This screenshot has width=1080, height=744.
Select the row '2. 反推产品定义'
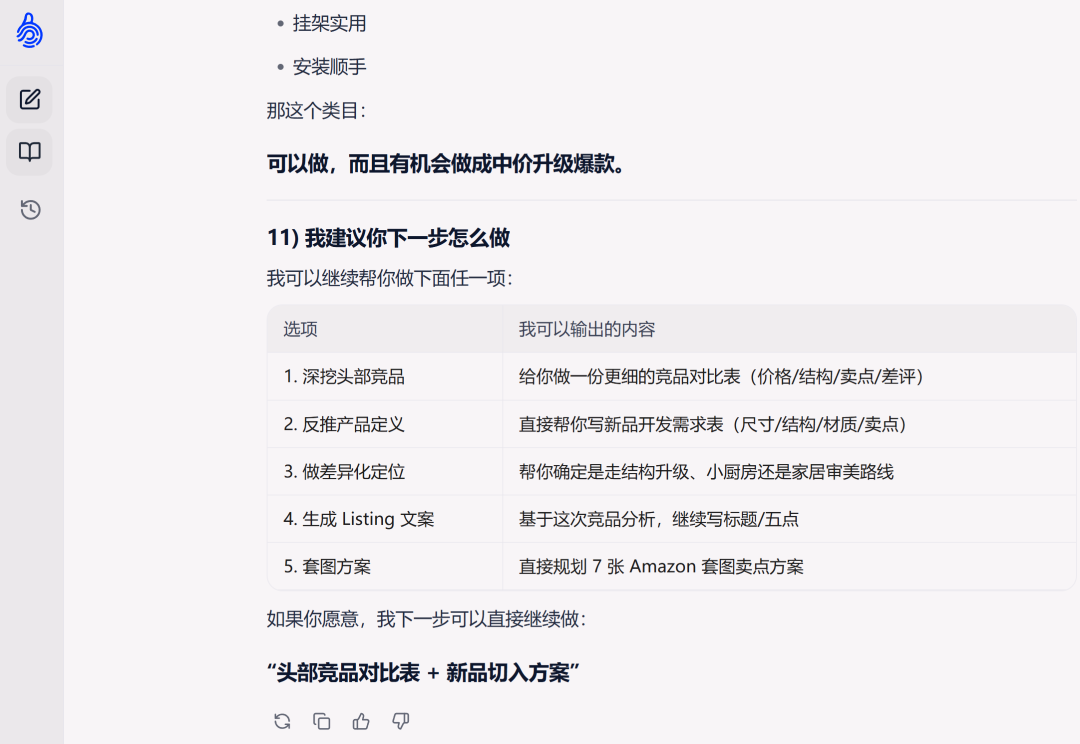[x=672, y=424]
